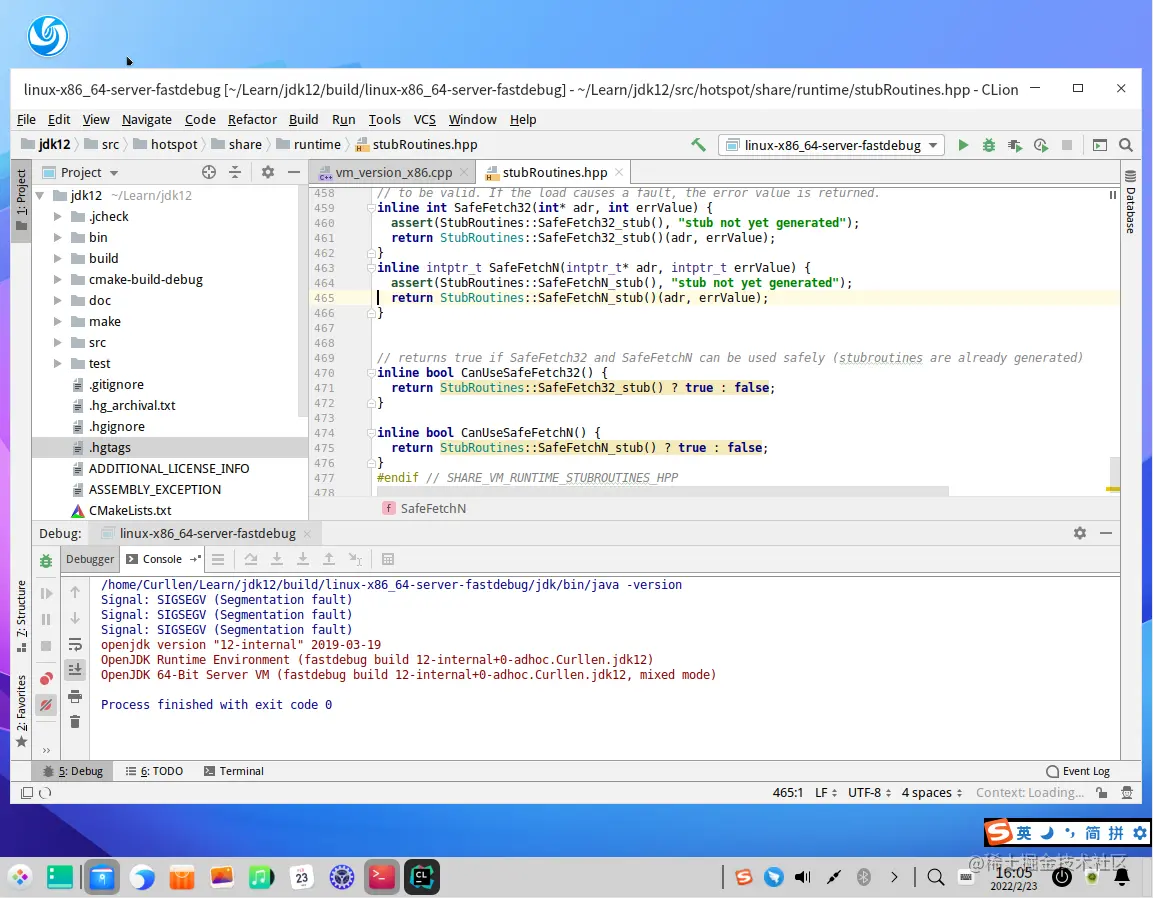
Task: Click LF line separator in status bar
Action: (x=826, y=792)
